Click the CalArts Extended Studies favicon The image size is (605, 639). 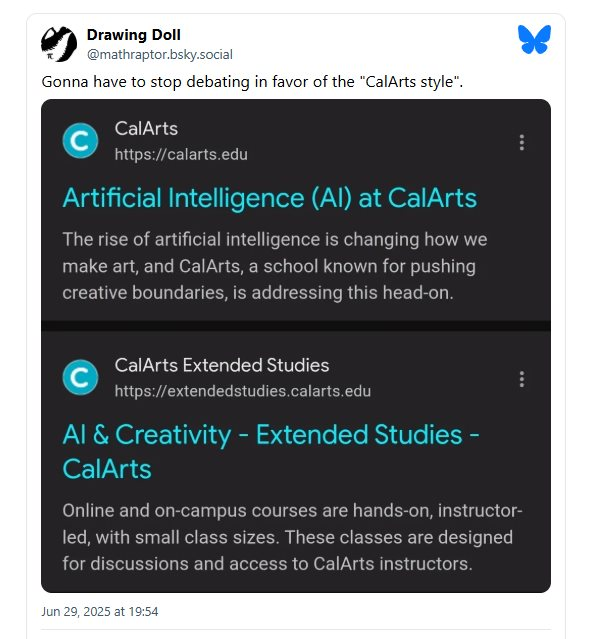click(80, 377)
